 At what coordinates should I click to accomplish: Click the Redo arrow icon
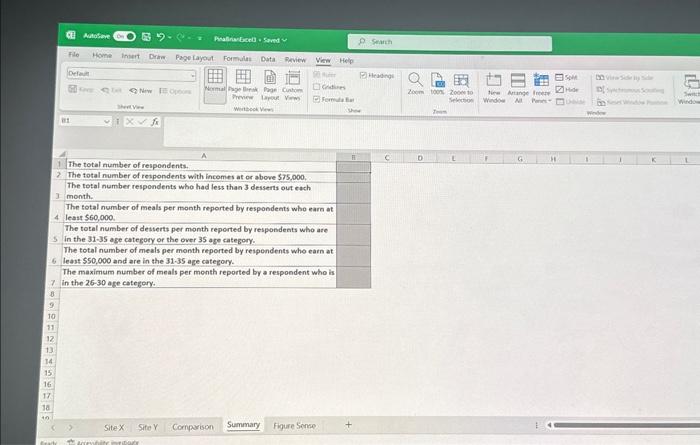(181, 37)
